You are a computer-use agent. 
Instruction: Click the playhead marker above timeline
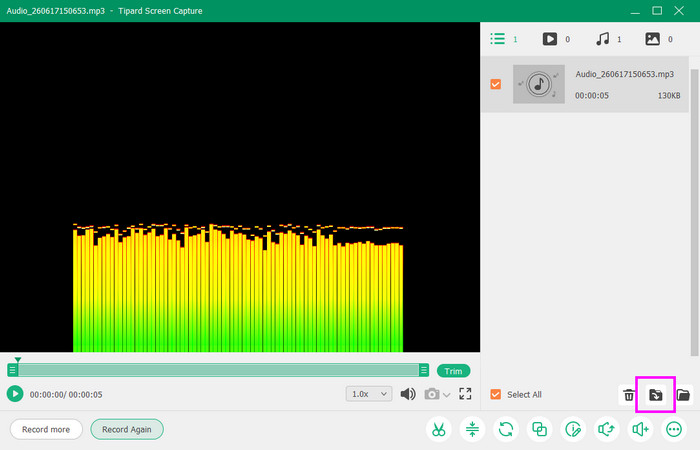18,359
